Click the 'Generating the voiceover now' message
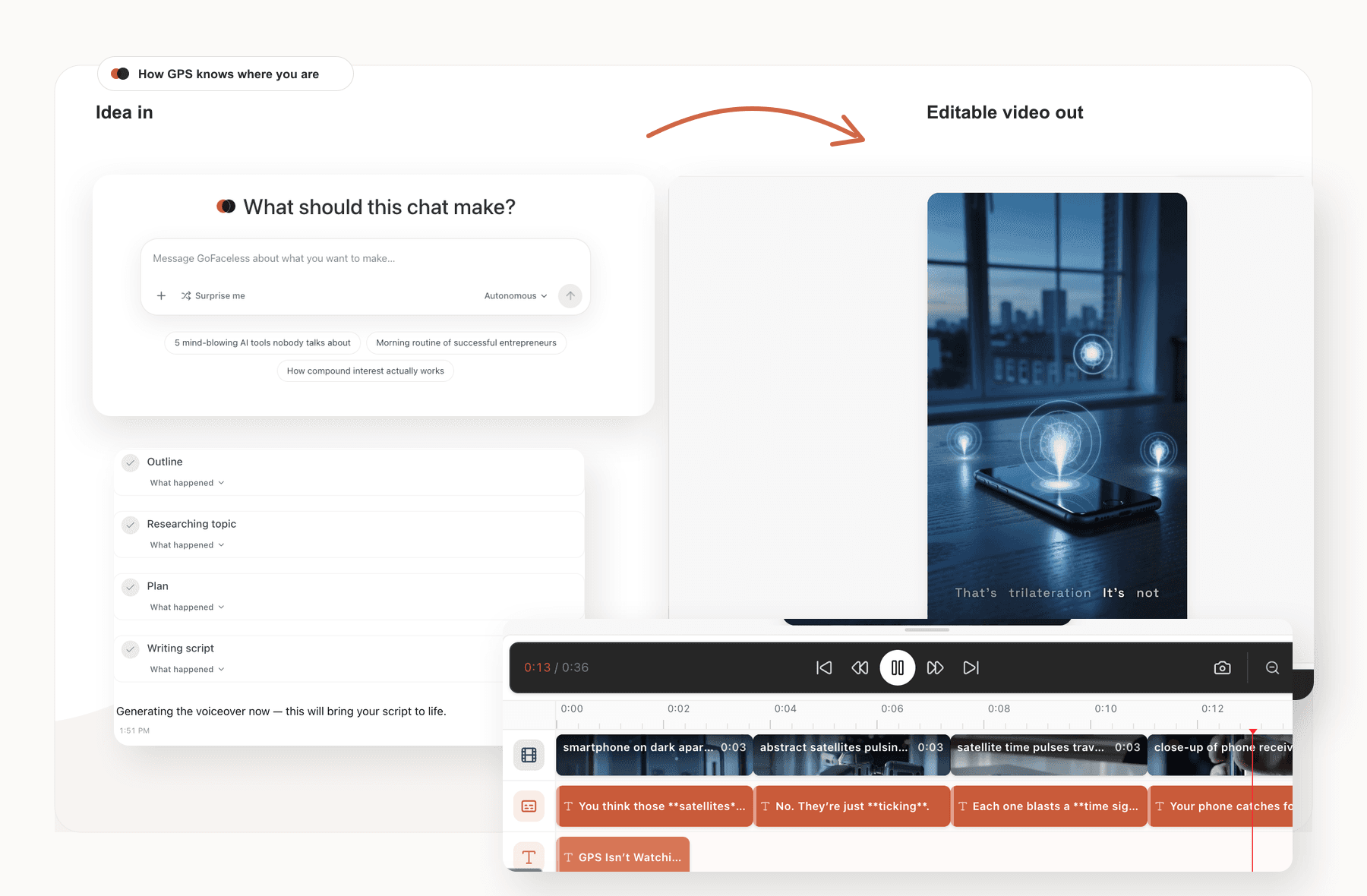Screen dimensions: 1367x896 click(x=281, y=711)
